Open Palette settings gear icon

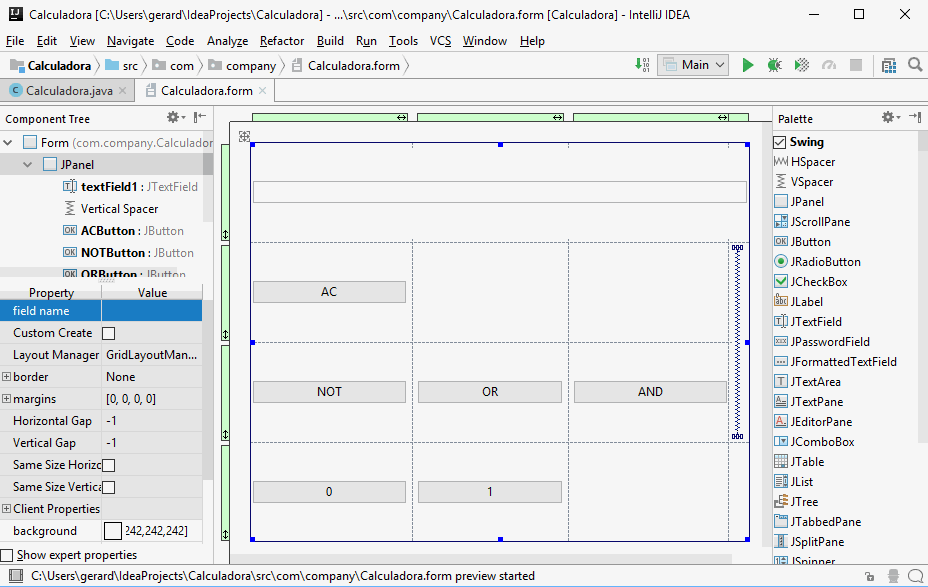point(887,117)
